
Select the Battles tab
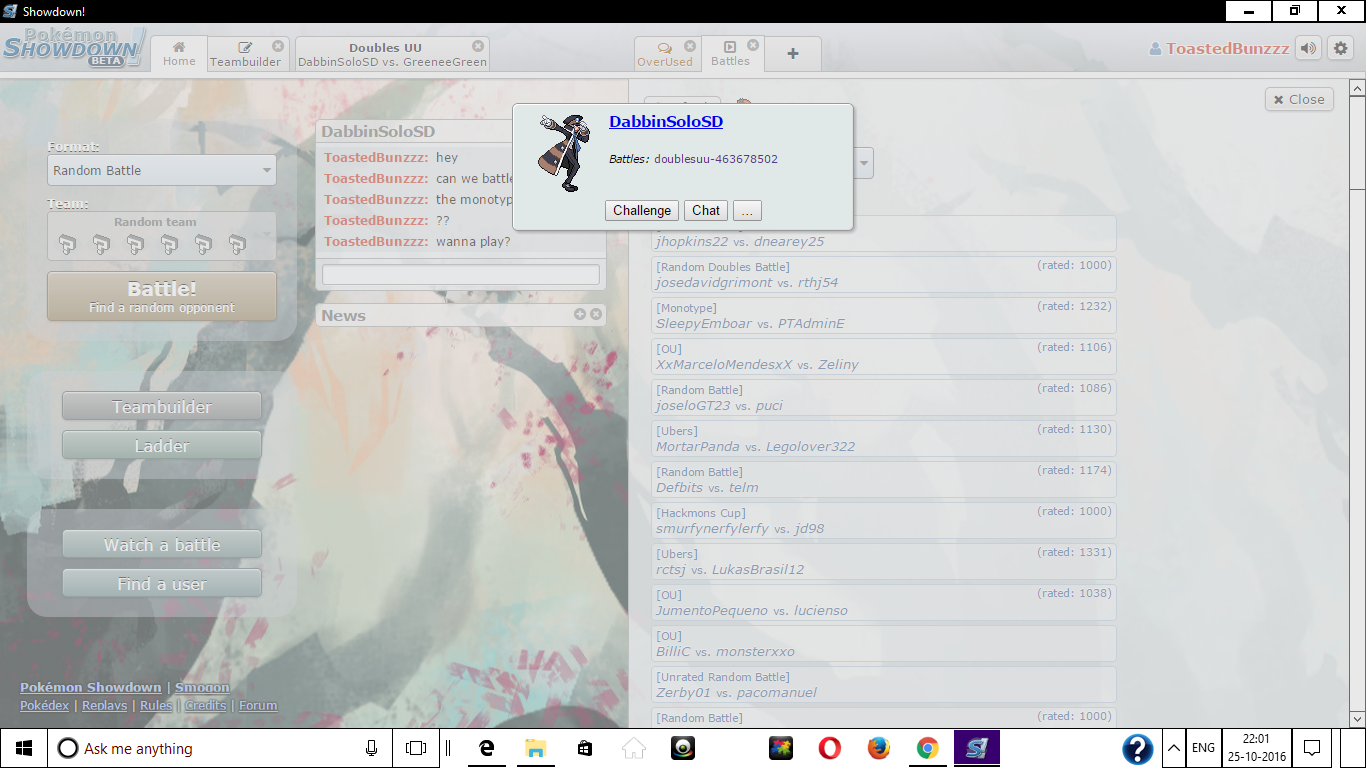click(x=731, y=54)
